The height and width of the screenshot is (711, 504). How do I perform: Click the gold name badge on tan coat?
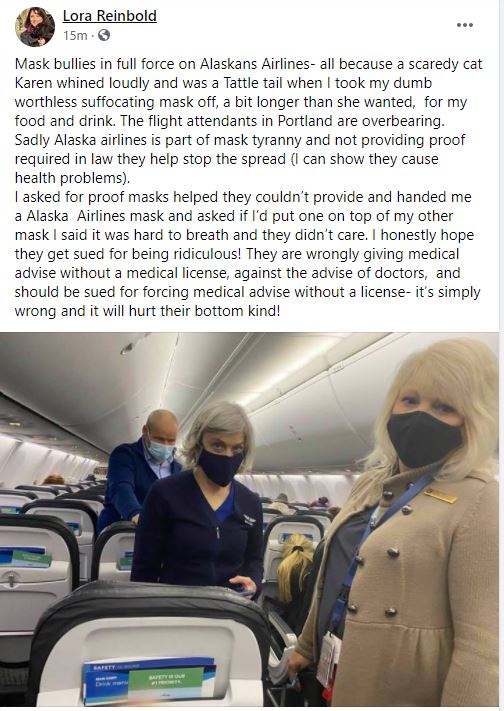pos(440,496)
